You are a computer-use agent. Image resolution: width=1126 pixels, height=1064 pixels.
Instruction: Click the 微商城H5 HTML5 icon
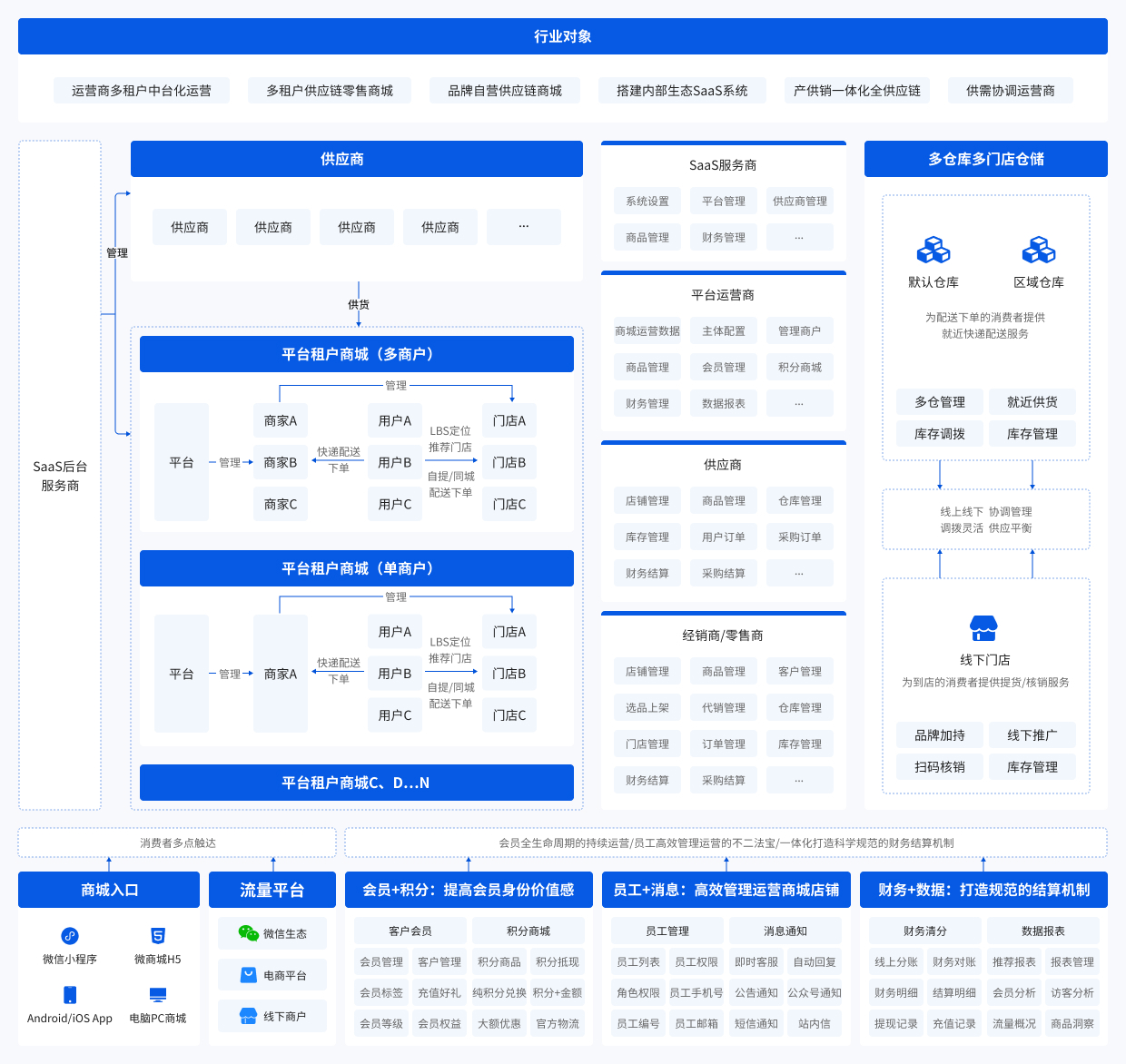(158, 936)
